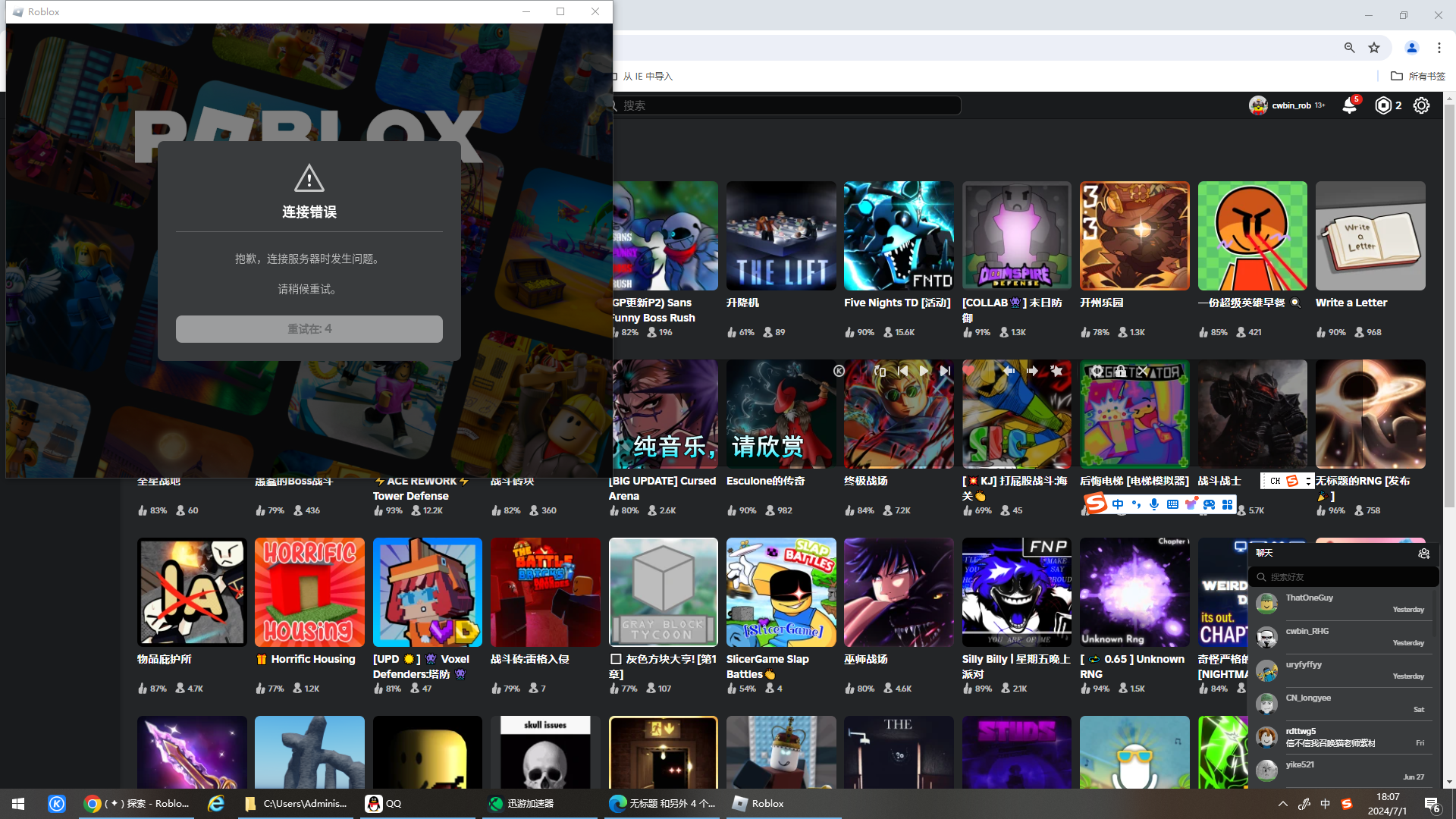Click the lock icon on the music overlay
The image size is (1456, 819).
click(x=1120, y=371)
